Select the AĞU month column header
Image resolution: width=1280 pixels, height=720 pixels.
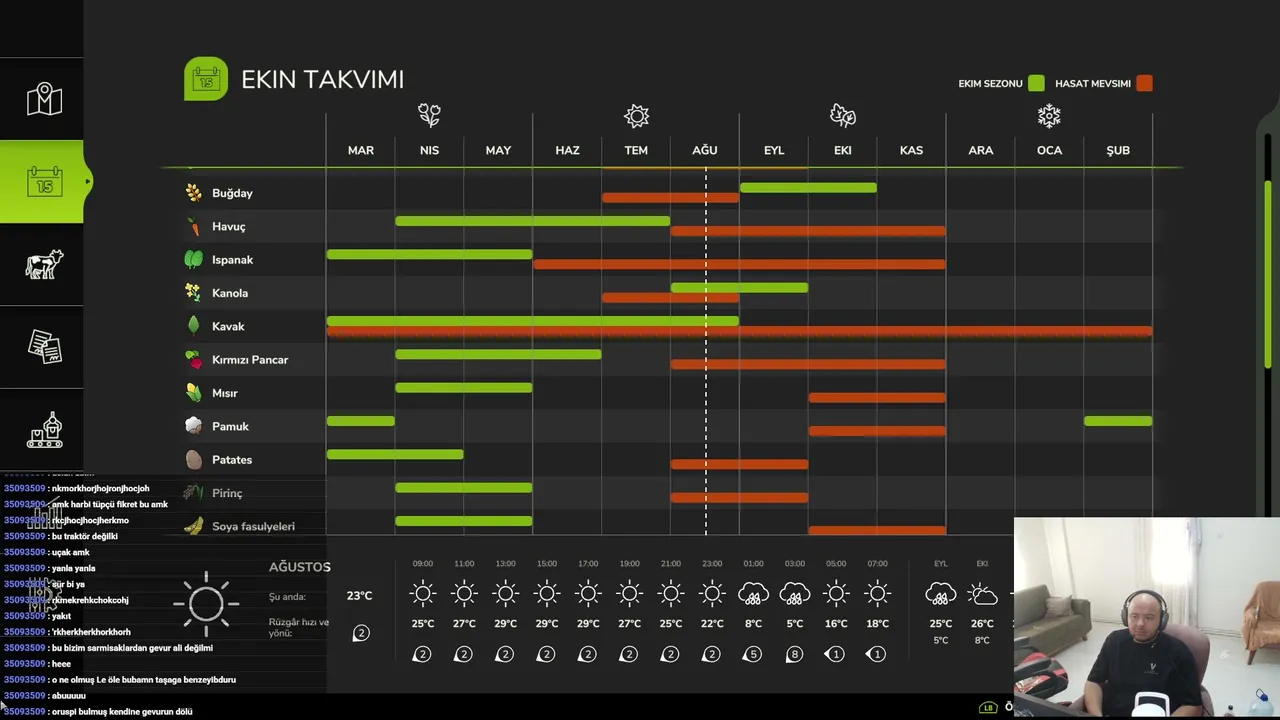pyautogui.click(x=705, y=150)
